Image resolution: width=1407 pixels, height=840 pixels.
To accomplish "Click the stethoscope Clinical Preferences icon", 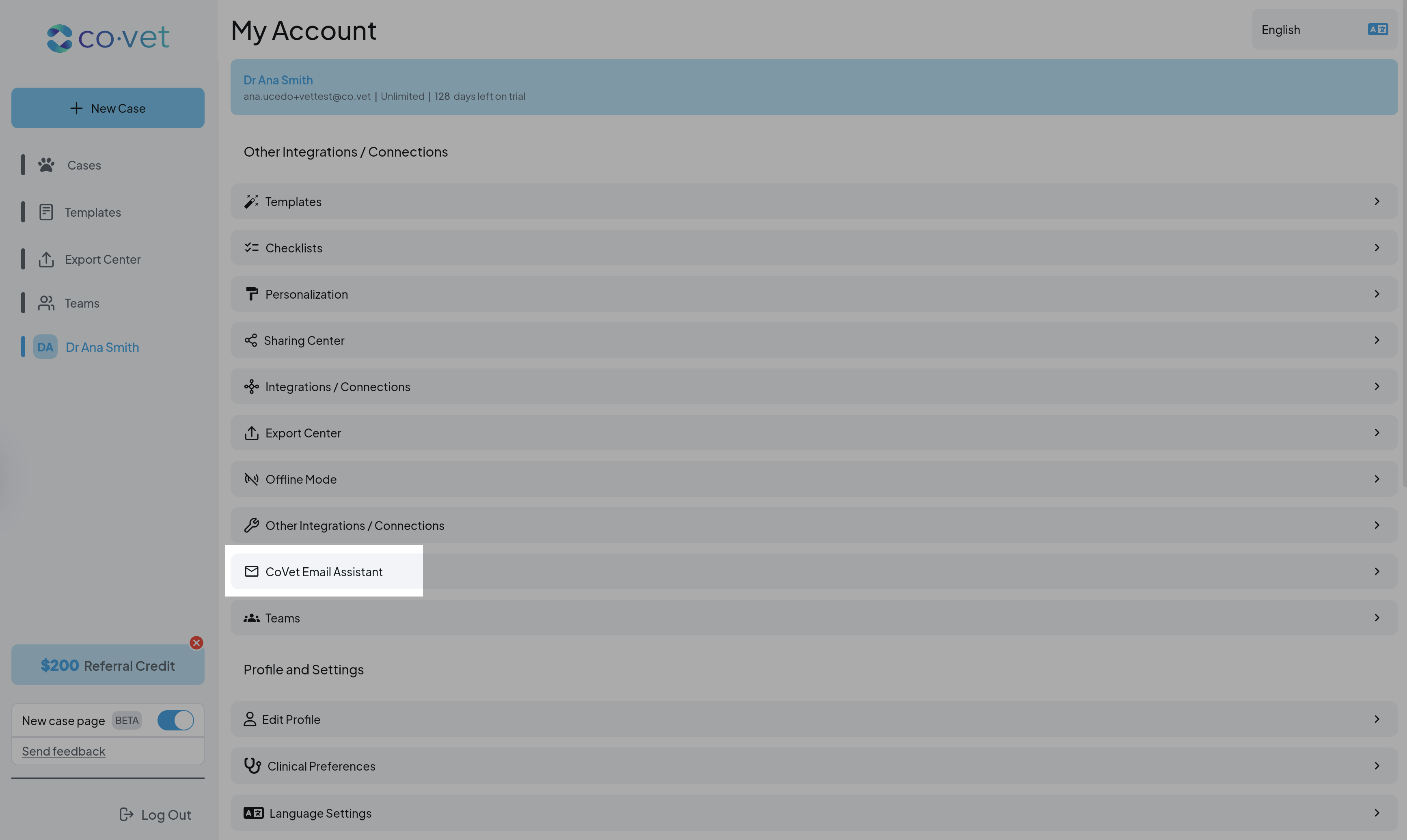I will (252, 765).
